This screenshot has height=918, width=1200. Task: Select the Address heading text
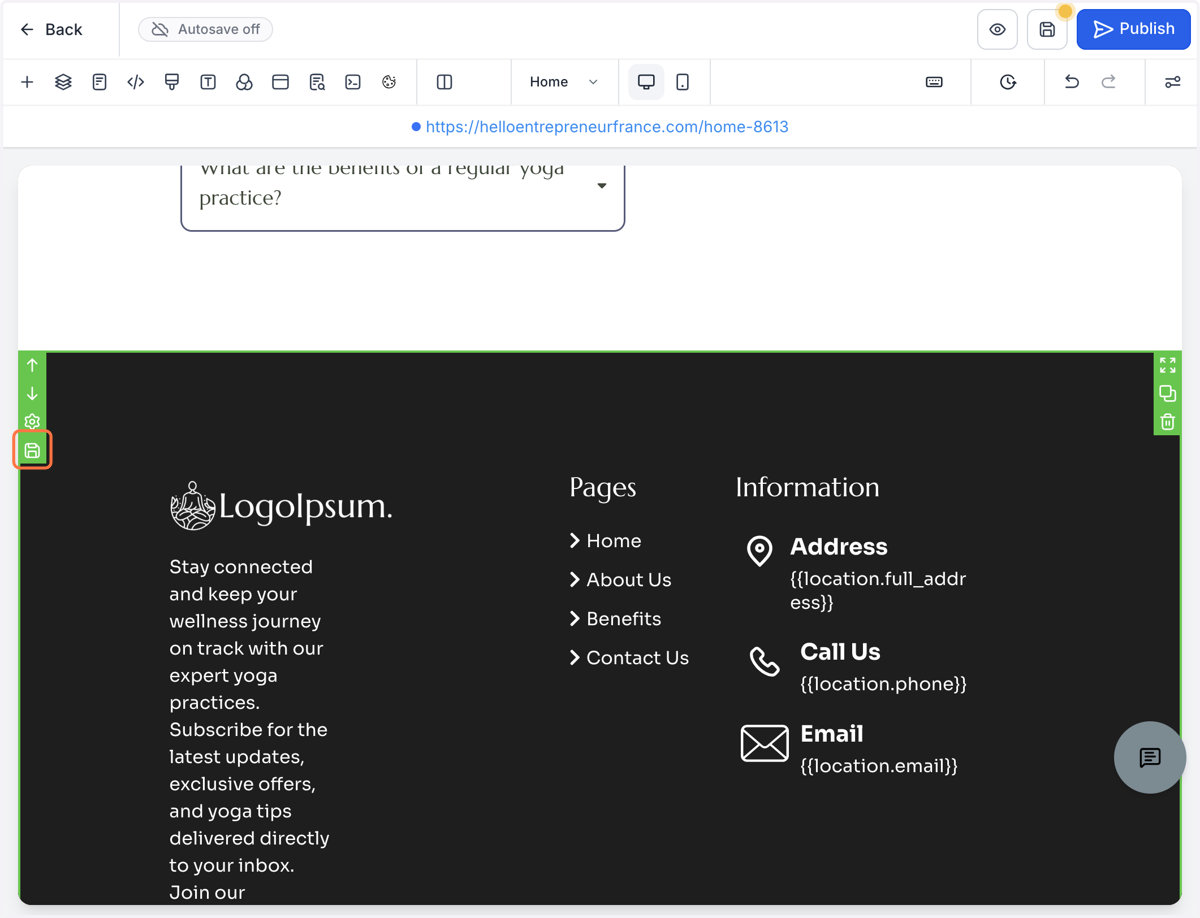click(x=839, y=547)
